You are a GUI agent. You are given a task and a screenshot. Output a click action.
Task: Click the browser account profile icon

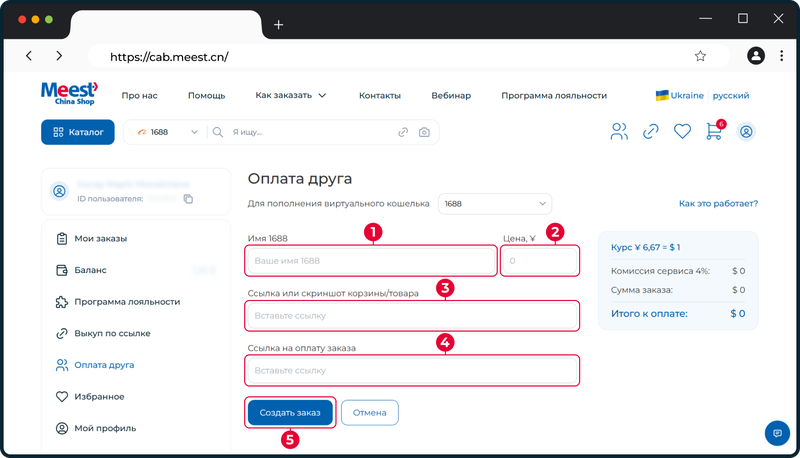tap(756, 56)
